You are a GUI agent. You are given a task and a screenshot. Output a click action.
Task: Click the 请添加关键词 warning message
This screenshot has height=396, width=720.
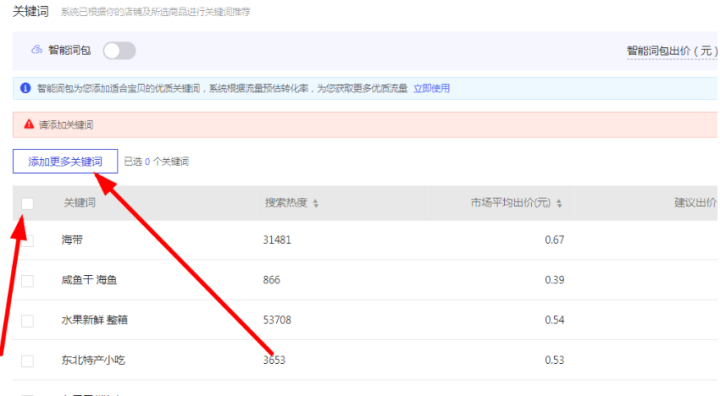click(66, 124)
